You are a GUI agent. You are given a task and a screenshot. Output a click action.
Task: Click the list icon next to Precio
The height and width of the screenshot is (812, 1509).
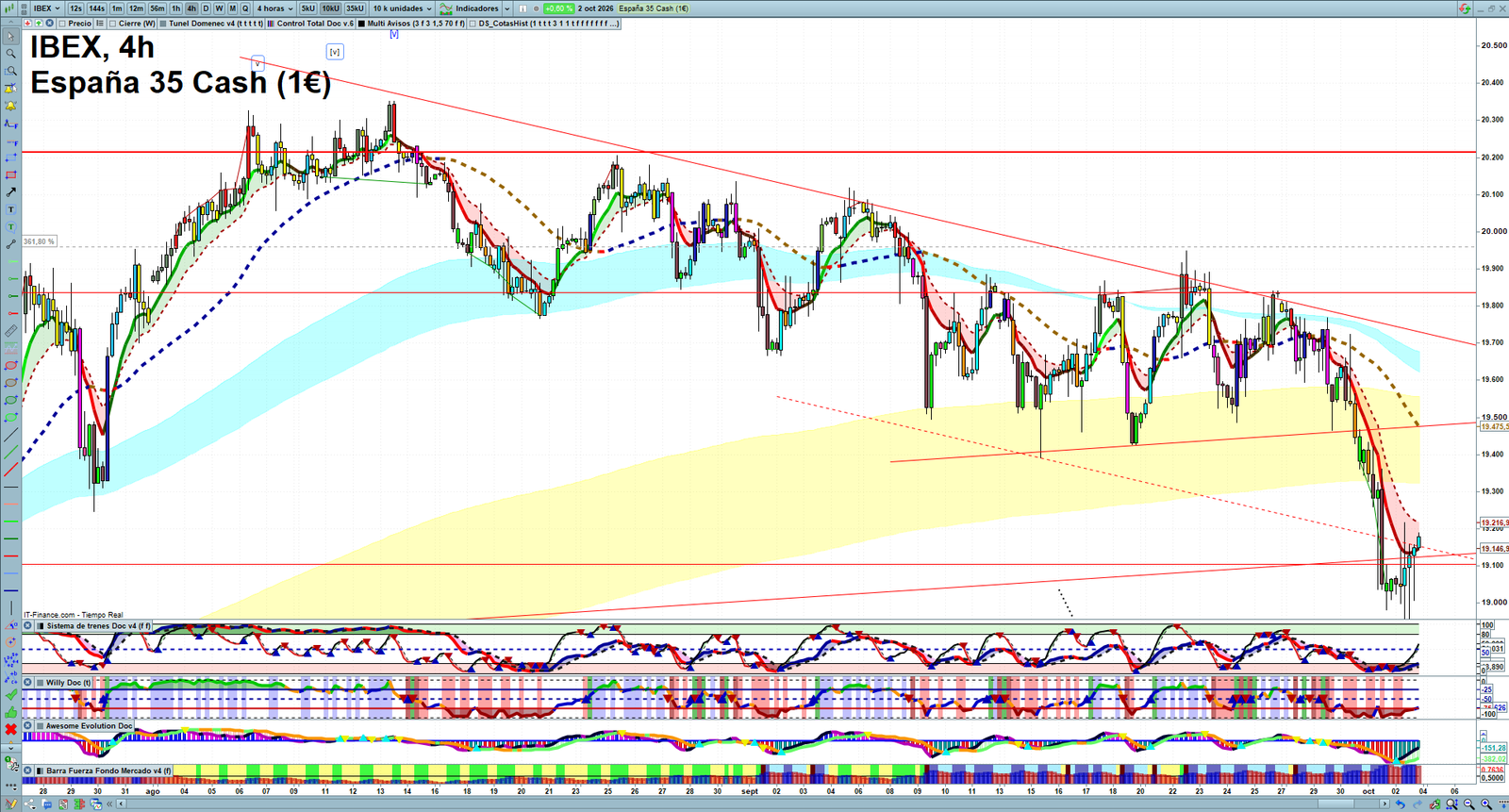[x=100, y=23]
